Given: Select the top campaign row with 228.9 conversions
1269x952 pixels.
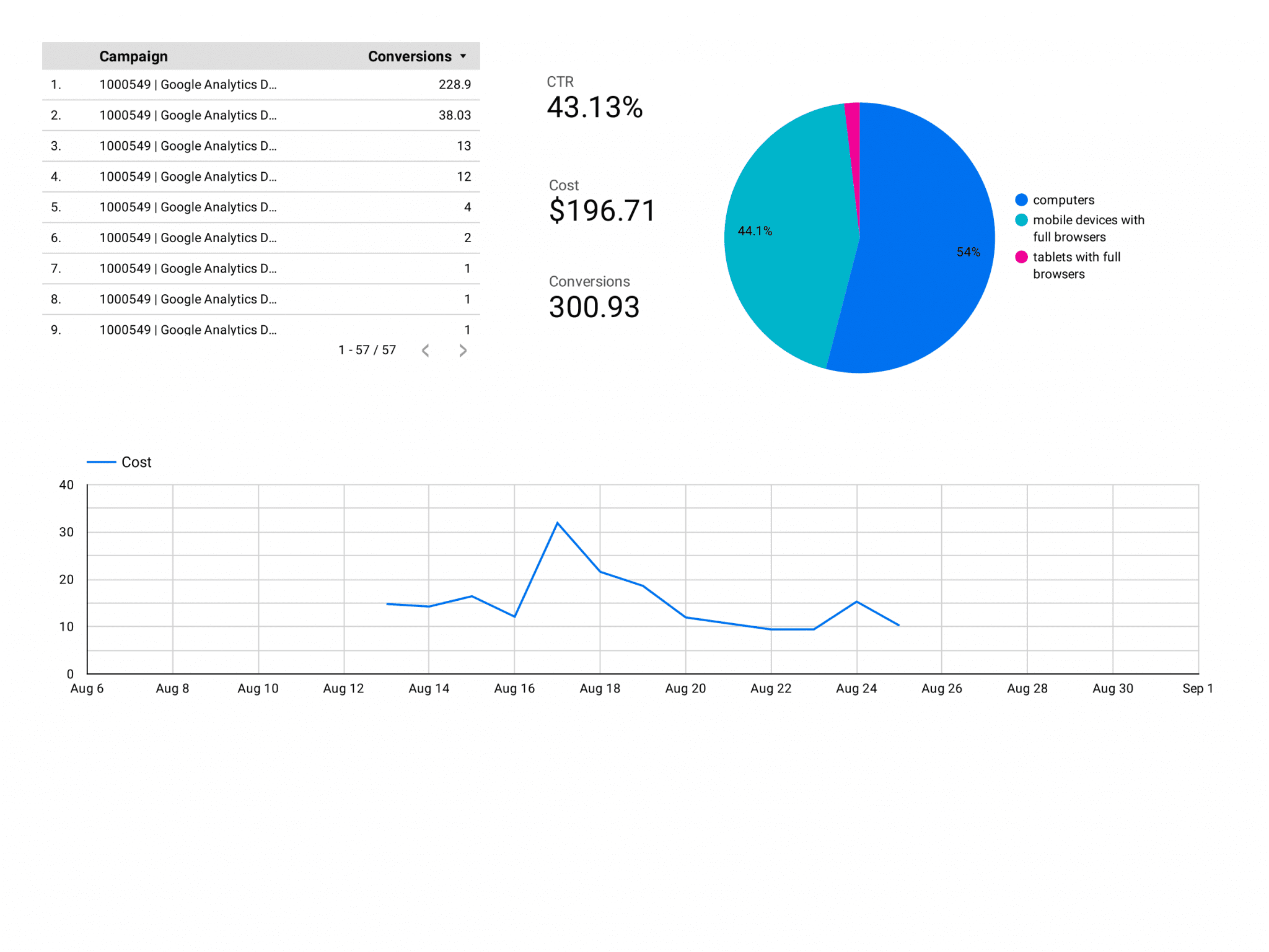Looking at the screenshot, I should 260,84.
